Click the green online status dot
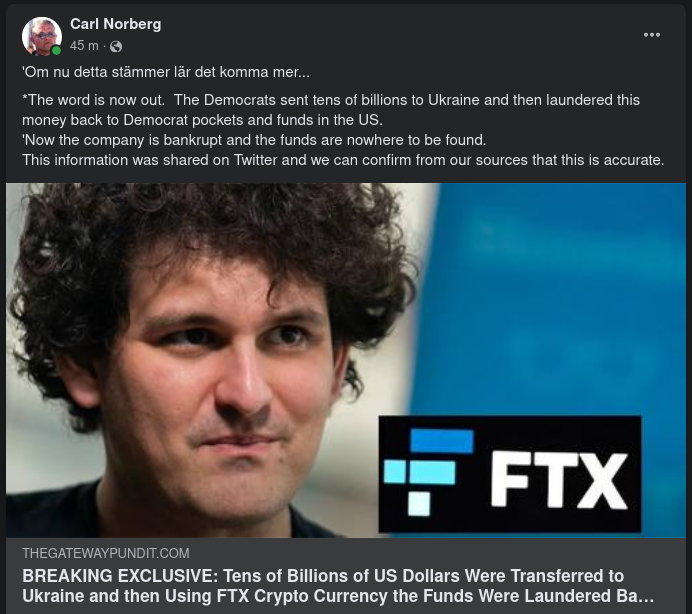The image size is (692, 614). 56,51
